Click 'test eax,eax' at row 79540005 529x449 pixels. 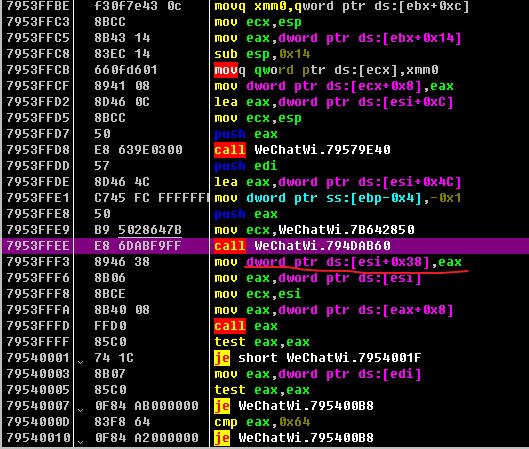pos(262,390)
